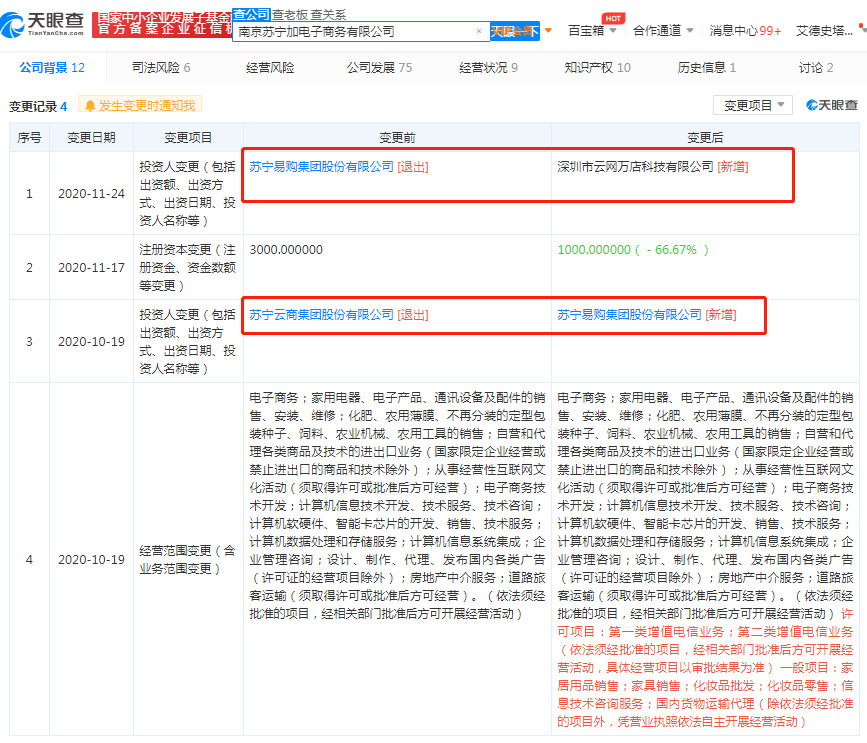Open 苏宁云商集团股份有限公司 link marked 退出
This screenshot has width=867, height=743.
tap(321, 315)
